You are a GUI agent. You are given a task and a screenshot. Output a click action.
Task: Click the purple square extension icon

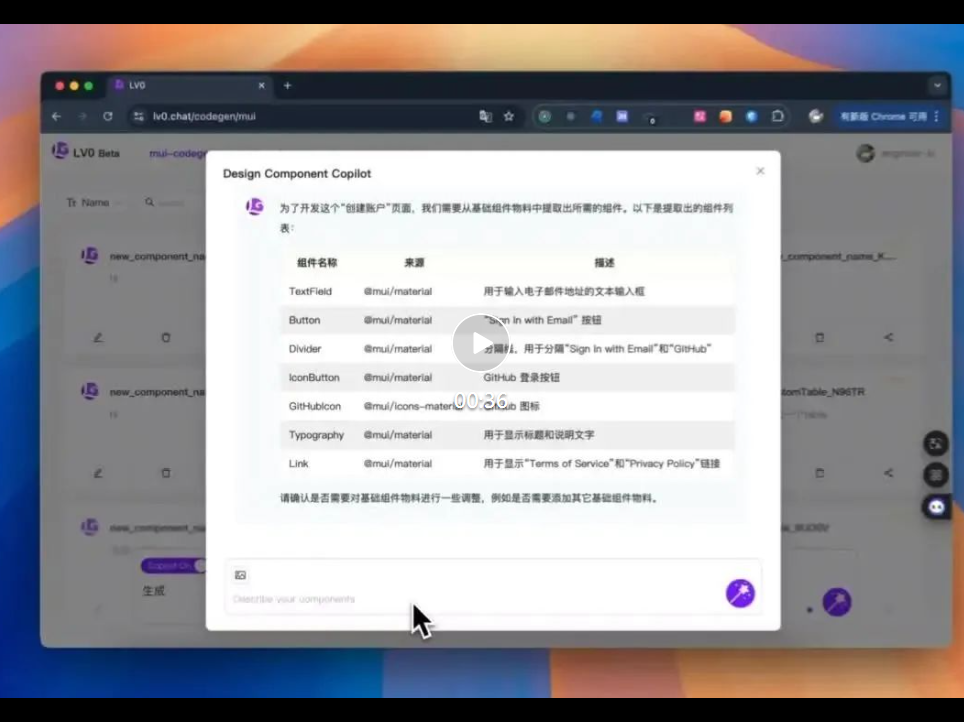pos(622,116)
